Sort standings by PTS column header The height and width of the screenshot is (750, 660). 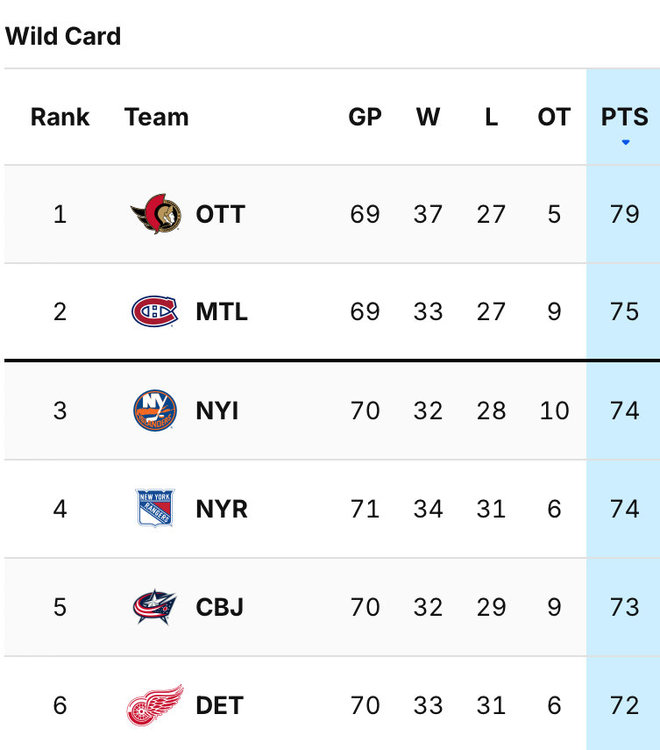click(x=625, y=117)
